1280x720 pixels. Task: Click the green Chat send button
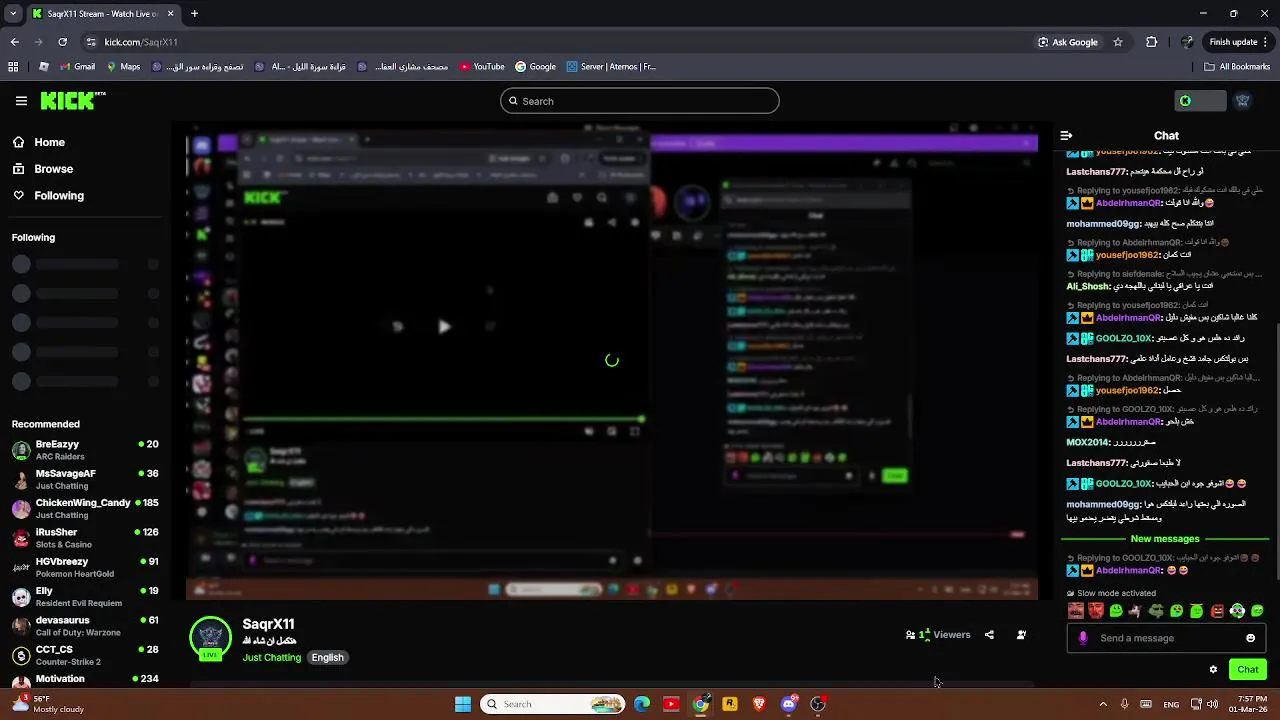coord(1247,670)
